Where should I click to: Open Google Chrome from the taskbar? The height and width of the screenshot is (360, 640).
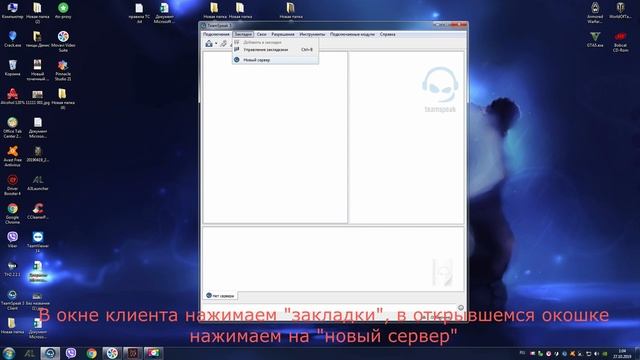pyautogui.click(x=91, y=353)
